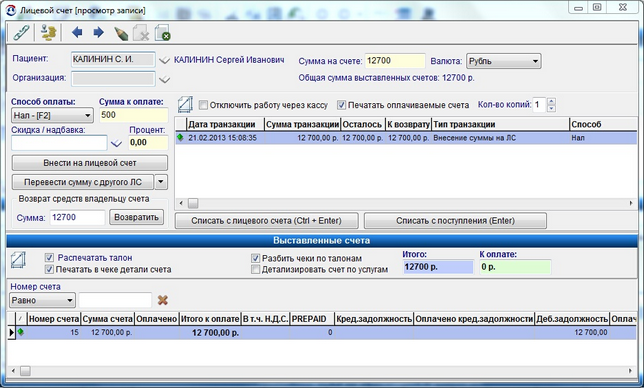Image resolution: width=644 pixels, height=388 pixels.
Task: Click transactions table horizontal scrollbar thumb
Action: (193, 203)
